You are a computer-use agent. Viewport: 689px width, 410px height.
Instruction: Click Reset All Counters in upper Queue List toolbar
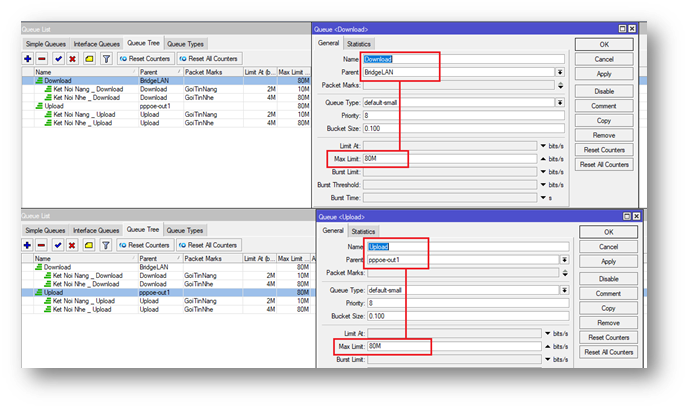click(209, 58)
